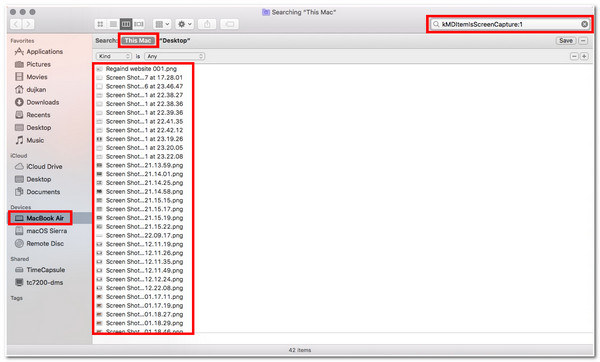Switch to list view
The width and height of the screenshot is (600, 362).
pyautogui.click(x=113, y=24)
